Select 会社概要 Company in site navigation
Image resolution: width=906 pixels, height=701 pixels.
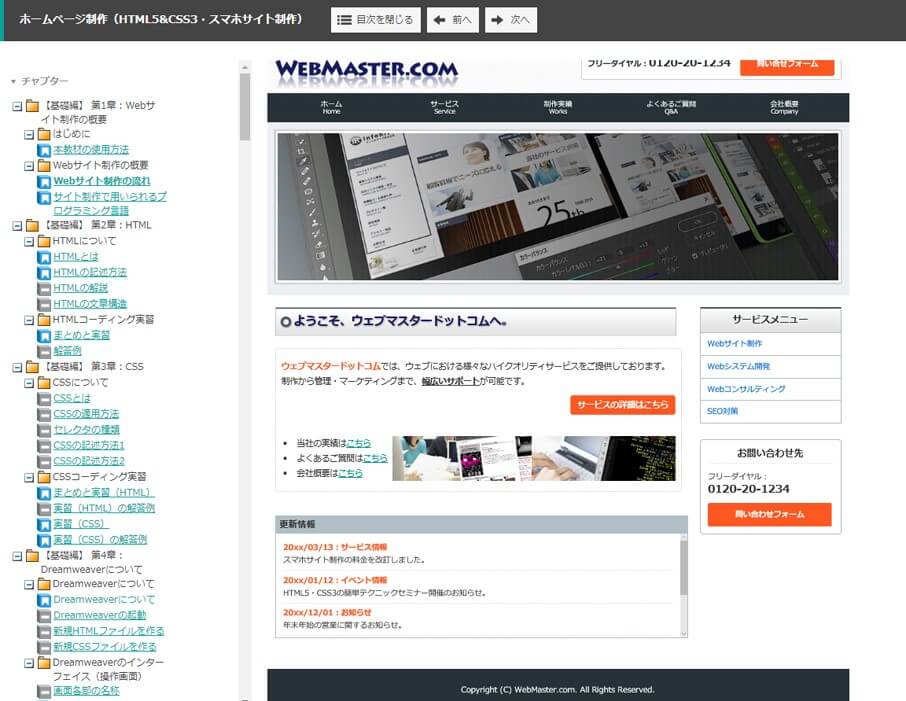[x=784, y=107]
